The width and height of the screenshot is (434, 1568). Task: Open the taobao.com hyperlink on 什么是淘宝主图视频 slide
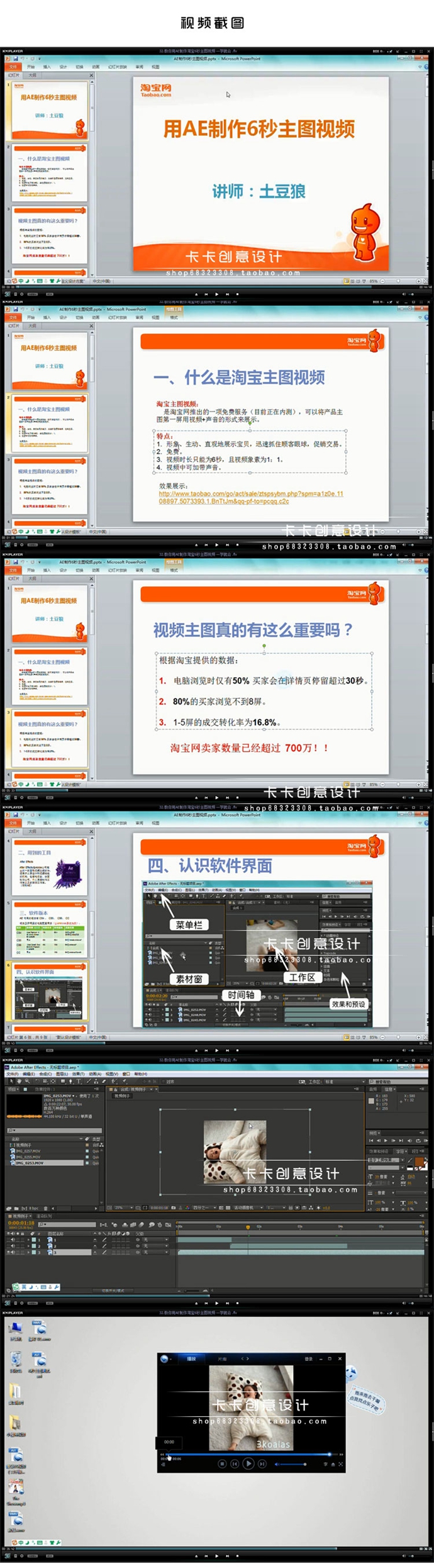pos(251,497)
